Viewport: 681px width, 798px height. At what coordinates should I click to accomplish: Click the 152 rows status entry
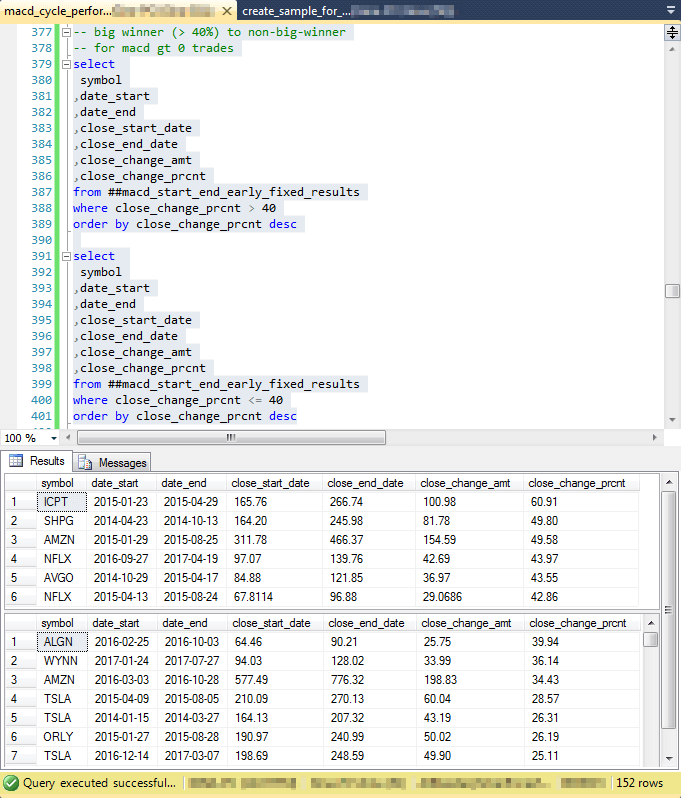pyautogui.click(x=640, y=783)
